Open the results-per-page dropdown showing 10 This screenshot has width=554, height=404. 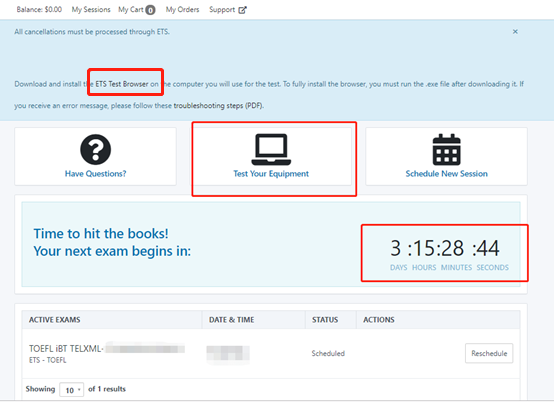72,390
